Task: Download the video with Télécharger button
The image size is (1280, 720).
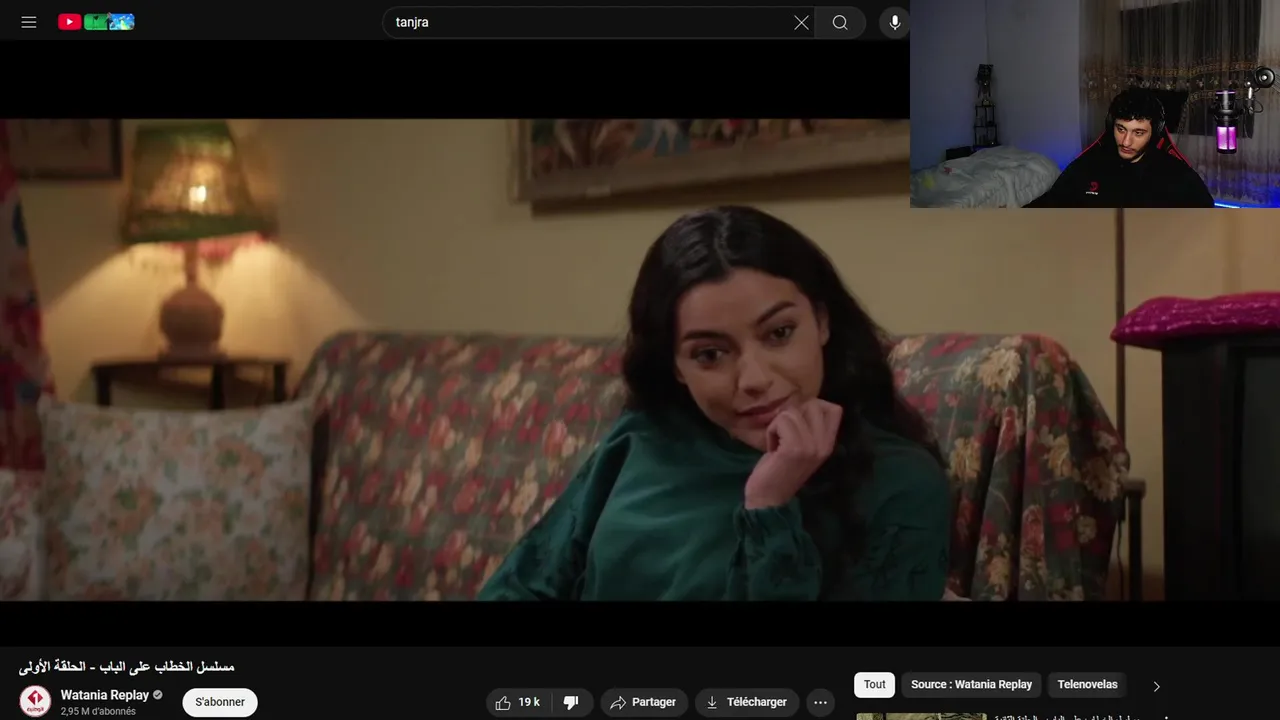Action: [x=747, y=702]
